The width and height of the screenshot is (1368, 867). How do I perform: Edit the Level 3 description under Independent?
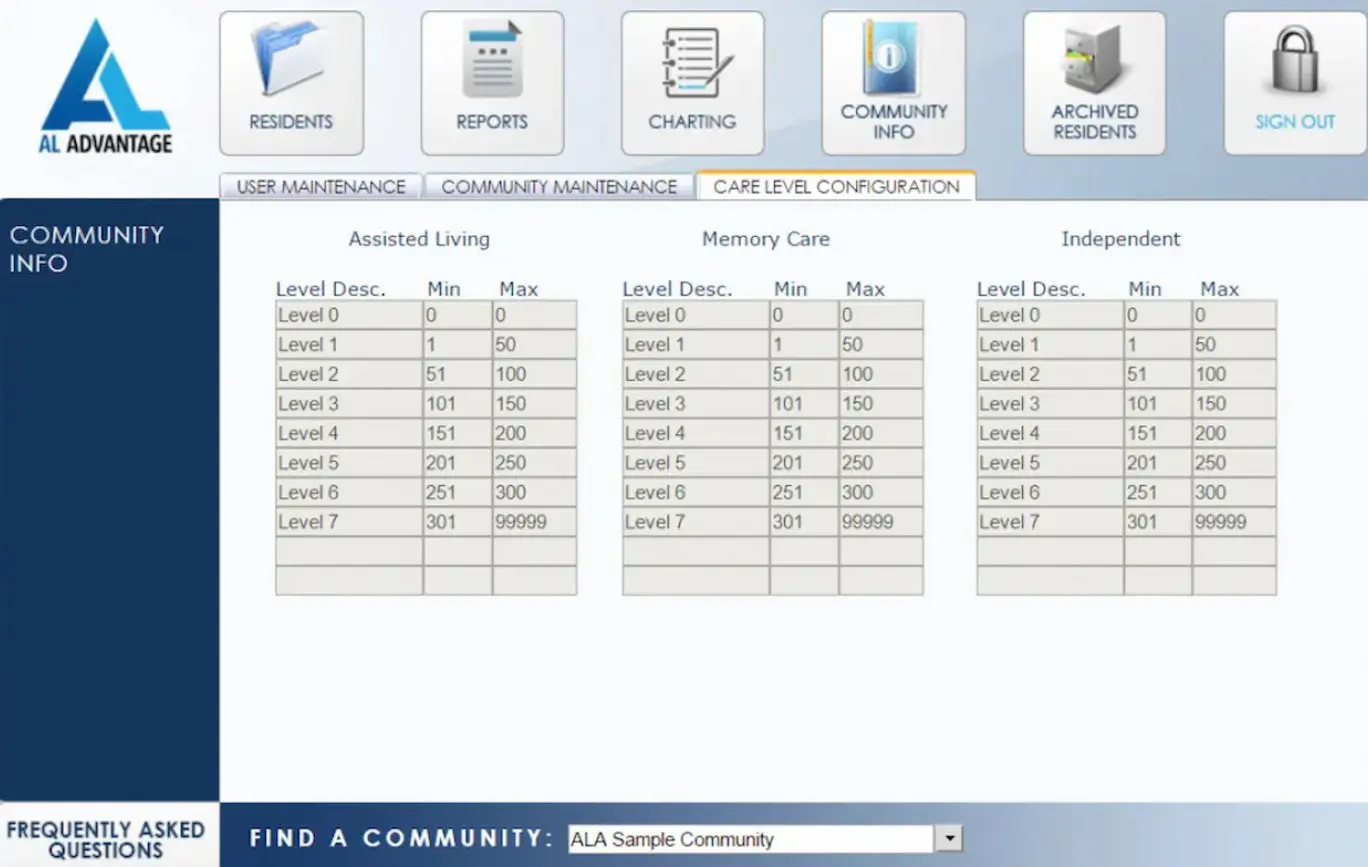[x=1047, y=403]
